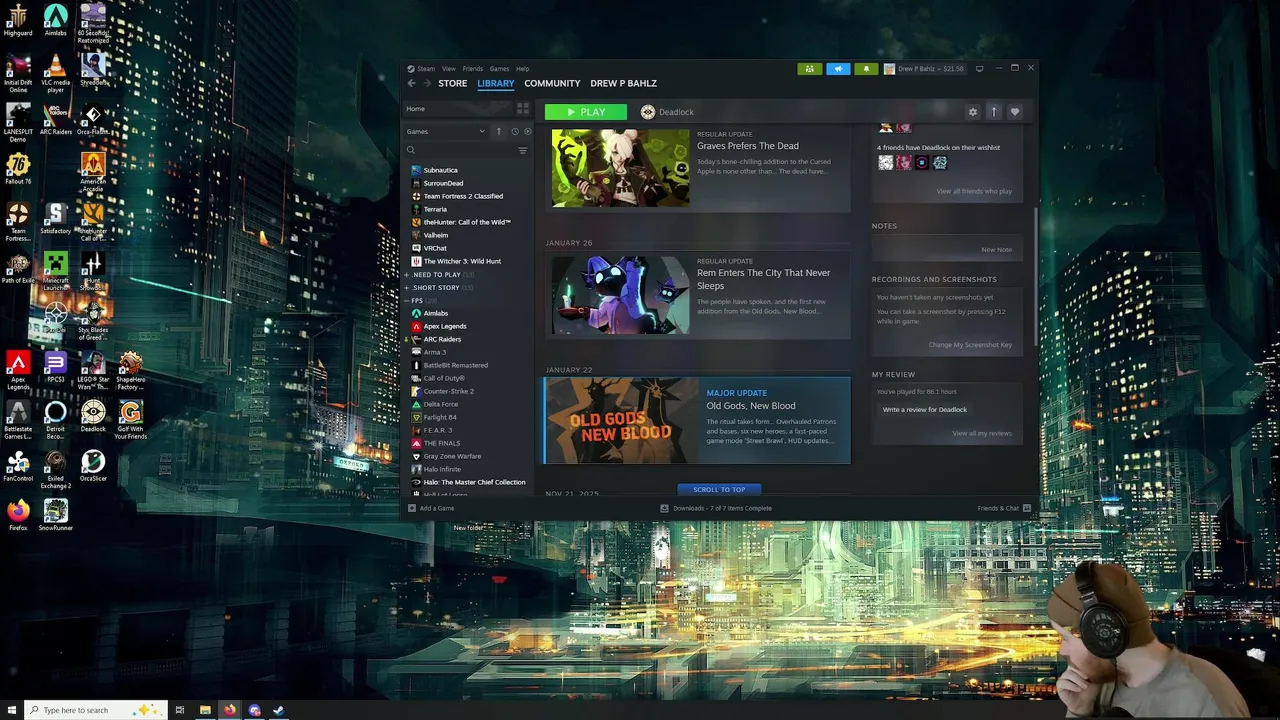
Task: Open Firefox desktop shortcut
Action: (18, 514)
